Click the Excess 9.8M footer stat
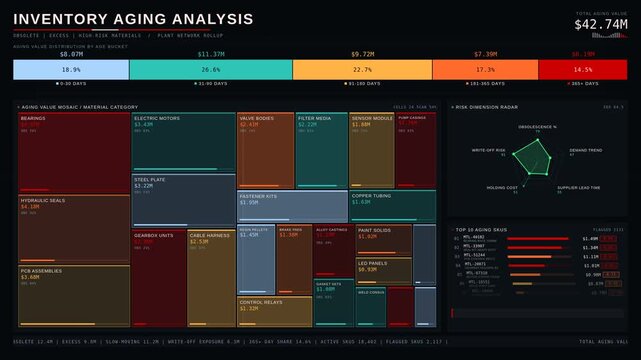Screen dimensions: 641x360 tap(79, 342)
